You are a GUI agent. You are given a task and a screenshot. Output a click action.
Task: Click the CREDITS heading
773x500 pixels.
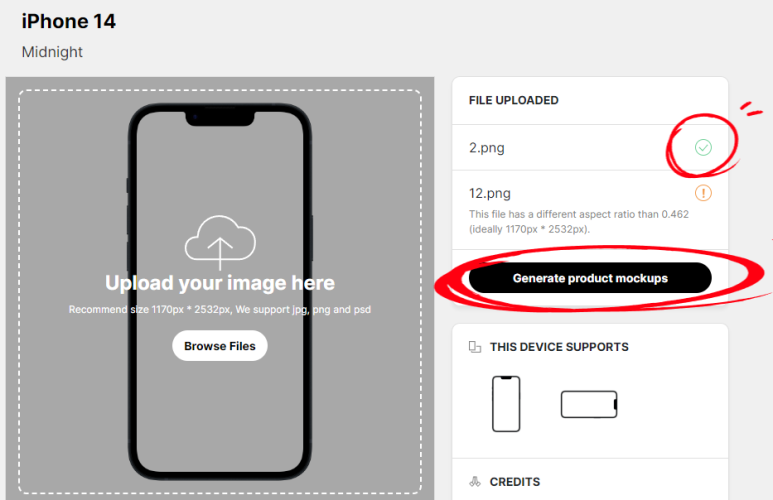pyautogui.click(x=515, y=482)
